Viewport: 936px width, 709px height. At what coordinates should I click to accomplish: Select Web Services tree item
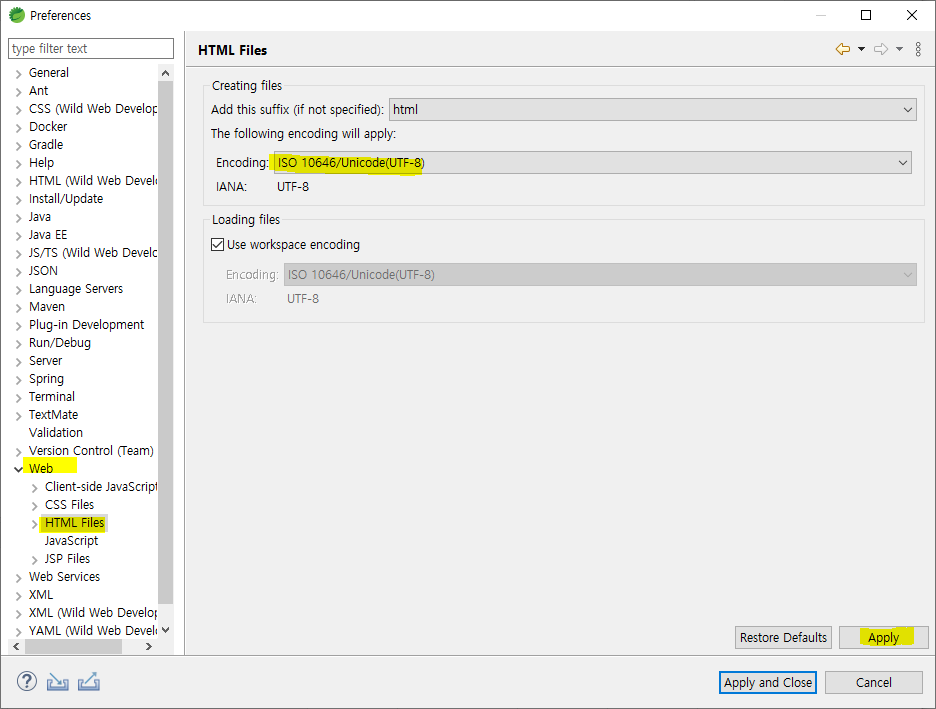pyautogui.click(x=64, y=577)
